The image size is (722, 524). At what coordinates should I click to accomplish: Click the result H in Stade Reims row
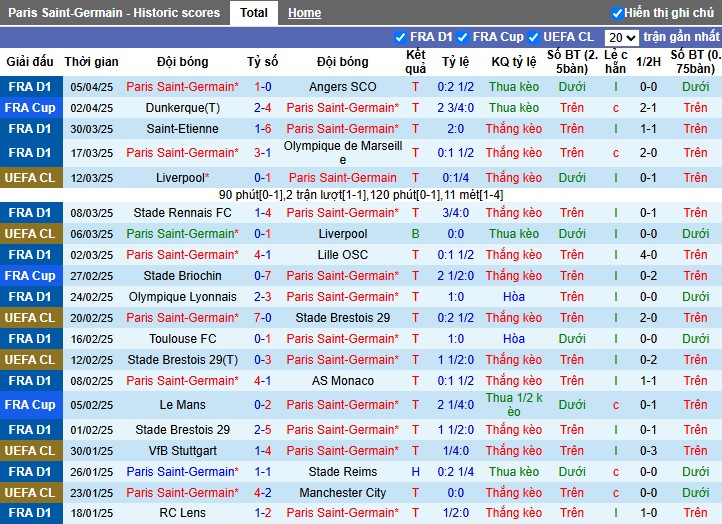(415, 472)
